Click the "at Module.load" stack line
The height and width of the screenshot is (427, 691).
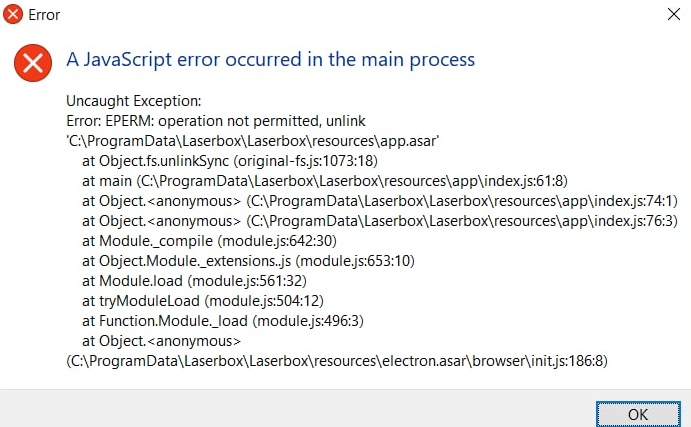pyautogui.click(x=194, y=281)
